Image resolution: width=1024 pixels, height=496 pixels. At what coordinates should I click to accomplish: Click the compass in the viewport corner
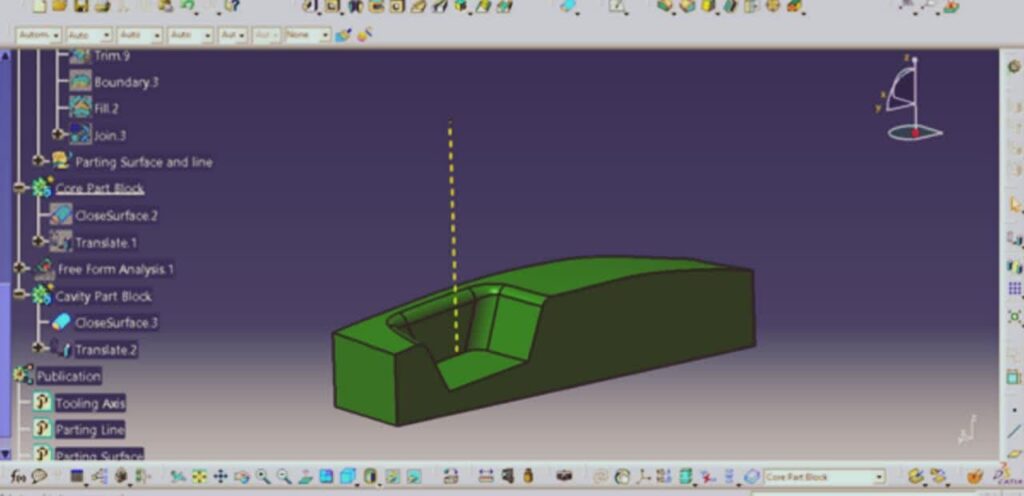908,101
